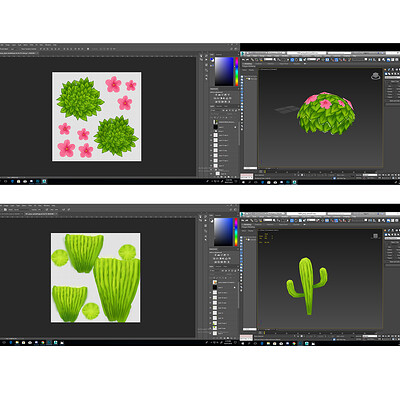Select the document tab in flower-texture Photoshop window

click(19, 53)
